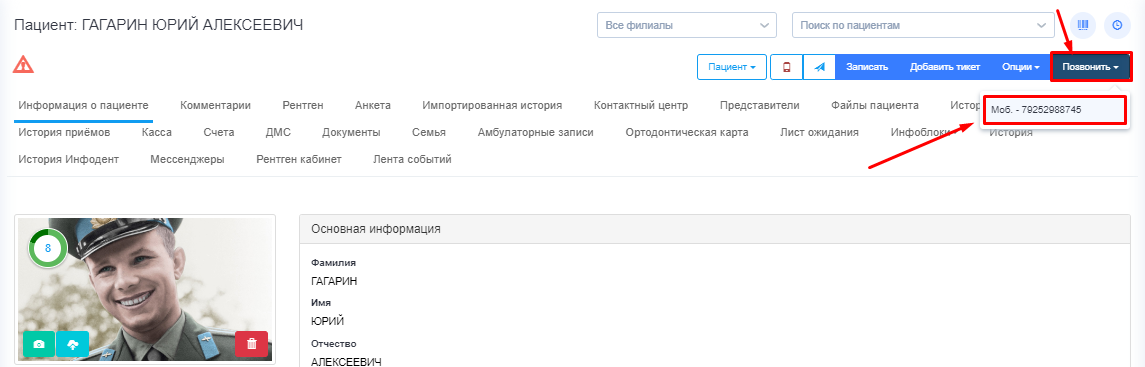This screenshot has height=367, width=1145.
Task: Click the red mobile phone icon button
Action: click(786, 66)
